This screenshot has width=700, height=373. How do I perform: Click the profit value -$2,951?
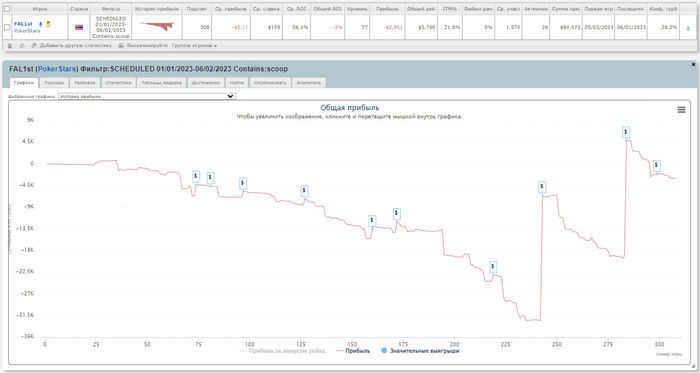point(393,27)
